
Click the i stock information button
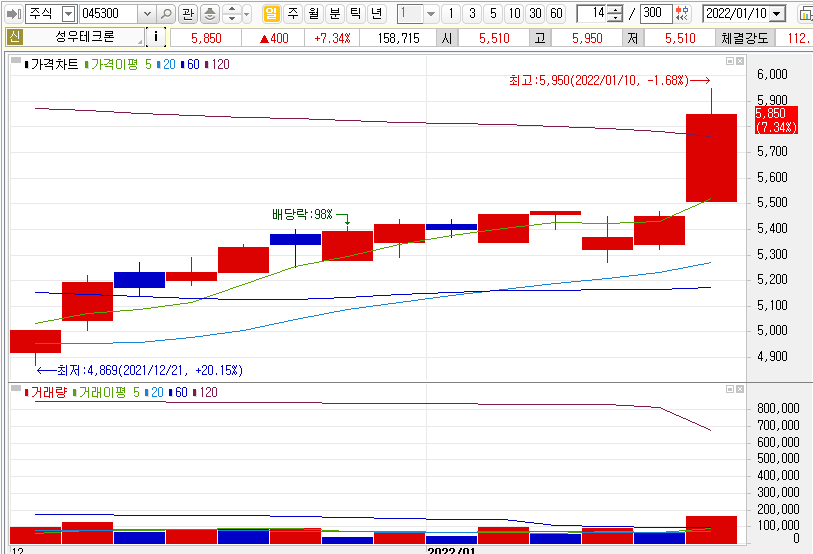click(x=156, y=37)
